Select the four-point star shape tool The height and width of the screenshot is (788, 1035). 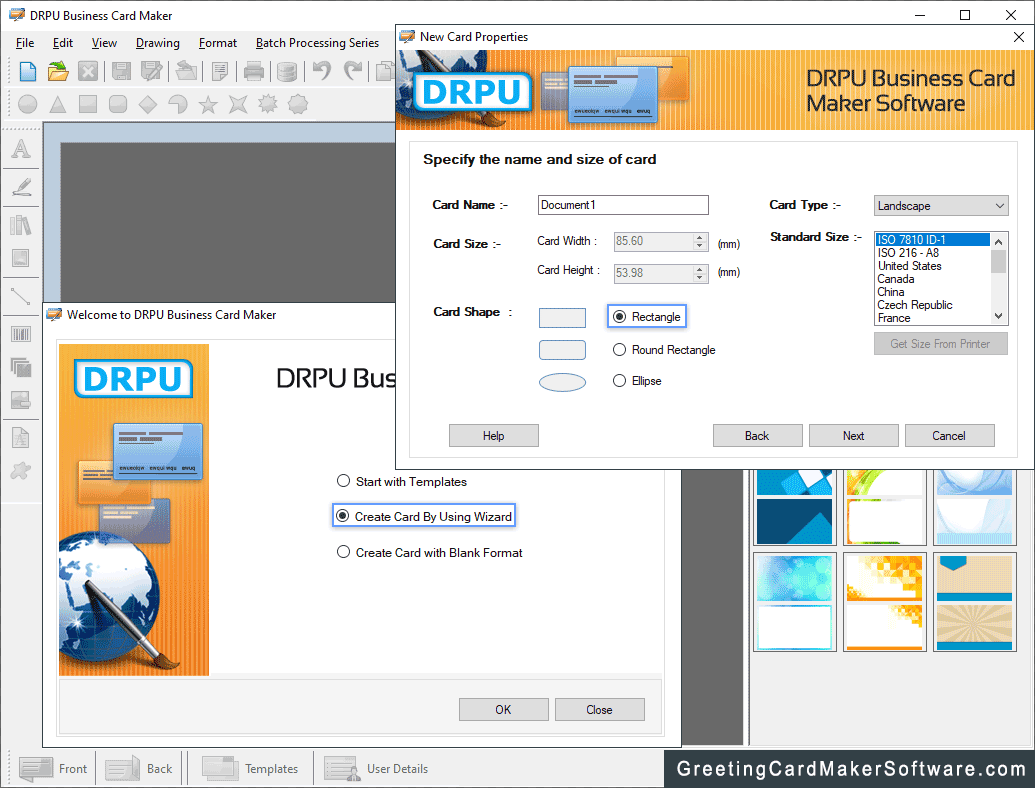(x=238, y=104)
